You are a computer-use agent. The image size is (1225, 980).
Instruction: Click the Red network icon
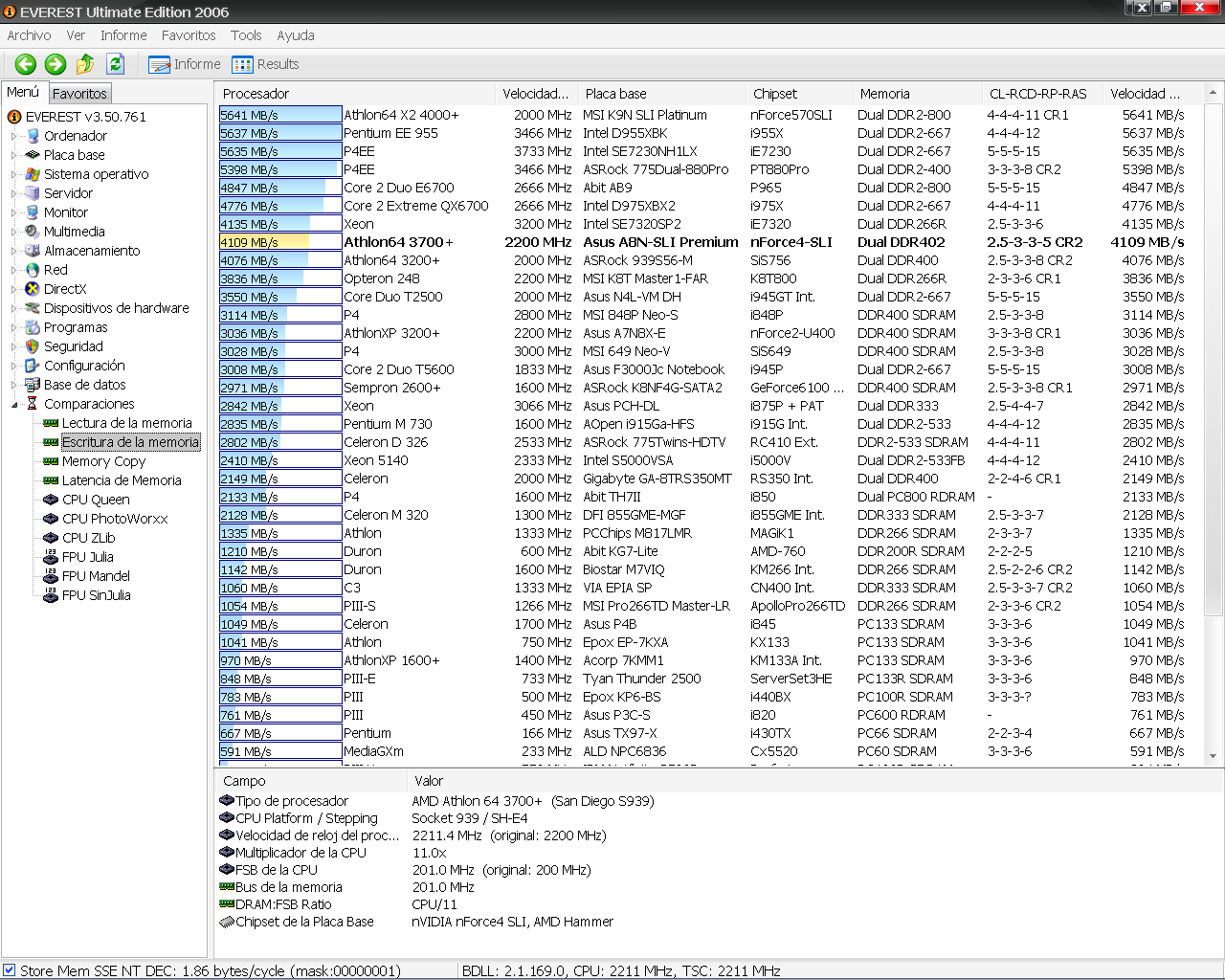(33, 270)
